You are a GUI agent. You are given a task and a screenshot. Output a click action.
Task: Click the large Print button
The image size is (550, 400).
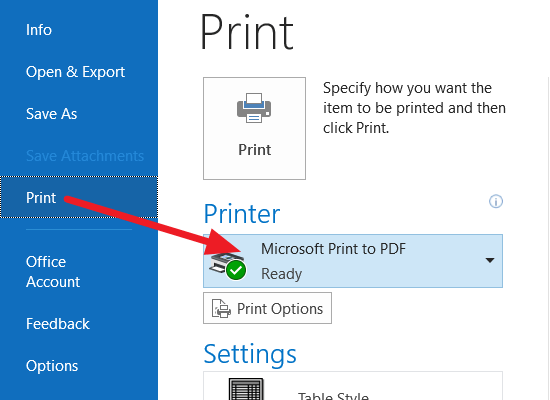[254, 128]
